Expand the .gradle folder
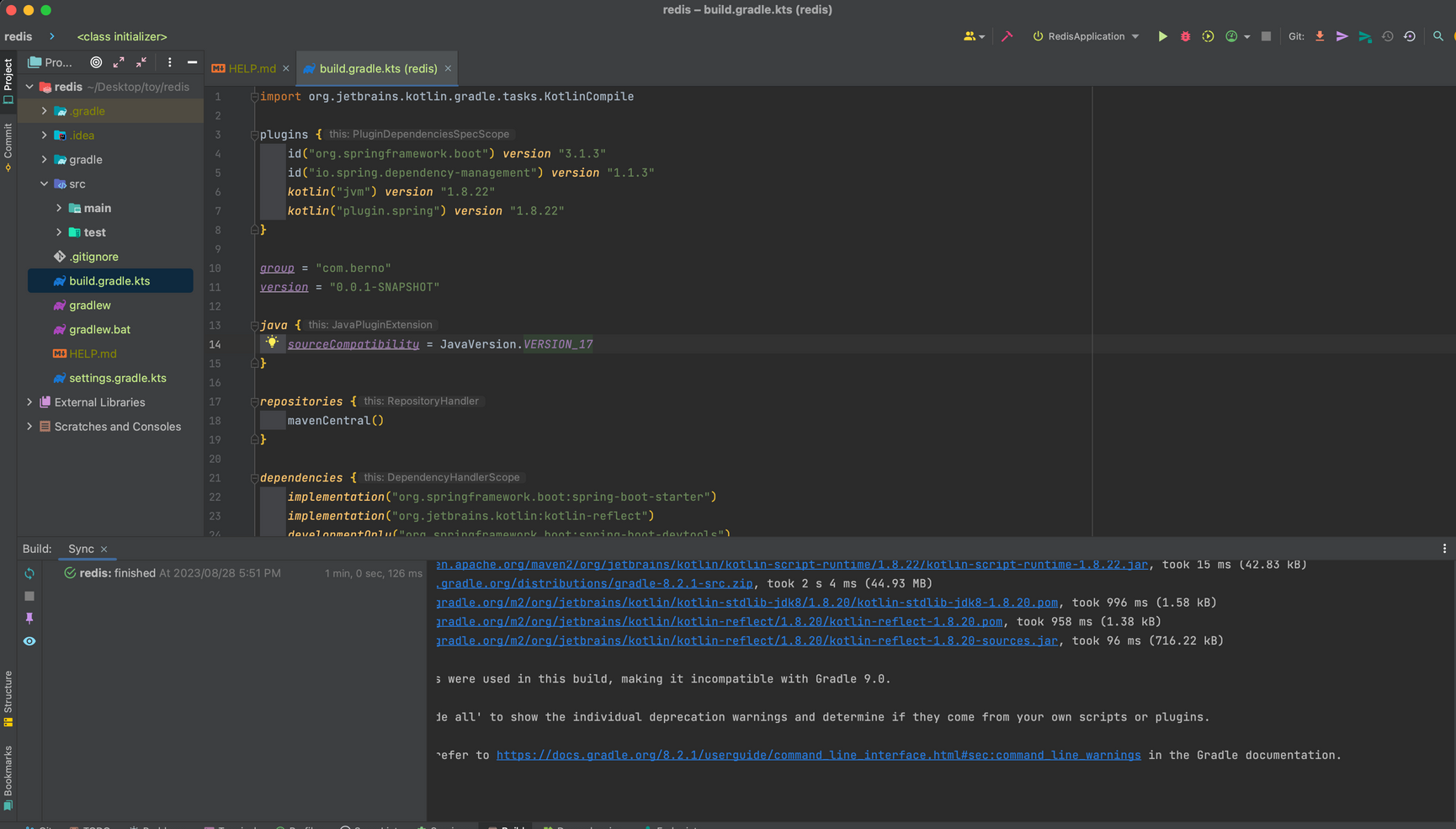This screenshot has width=1456, height=829. pos(45,111)
